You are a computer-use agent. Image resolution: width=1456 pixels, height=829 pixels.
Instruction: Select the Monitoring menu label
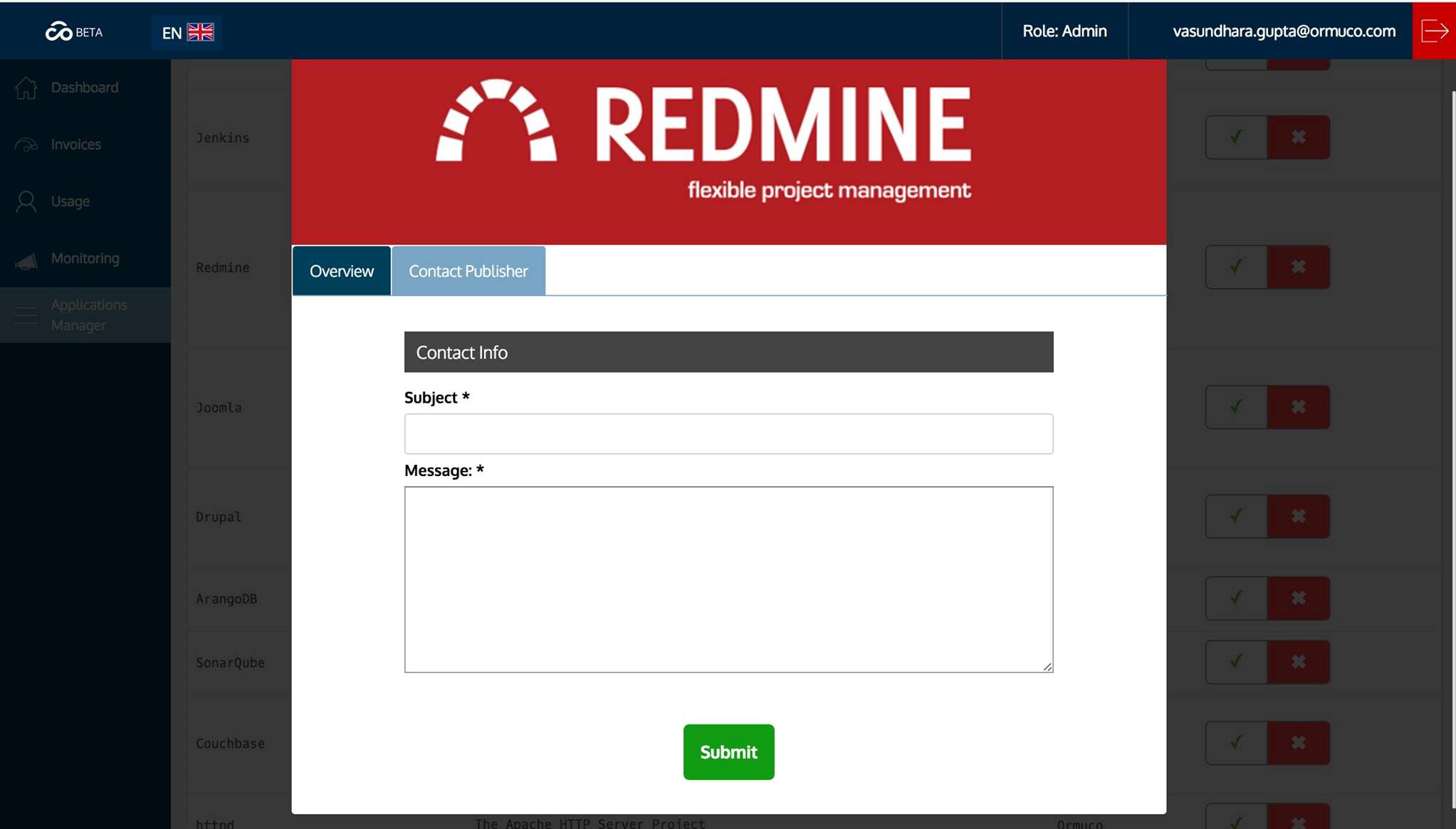(85, 258)
